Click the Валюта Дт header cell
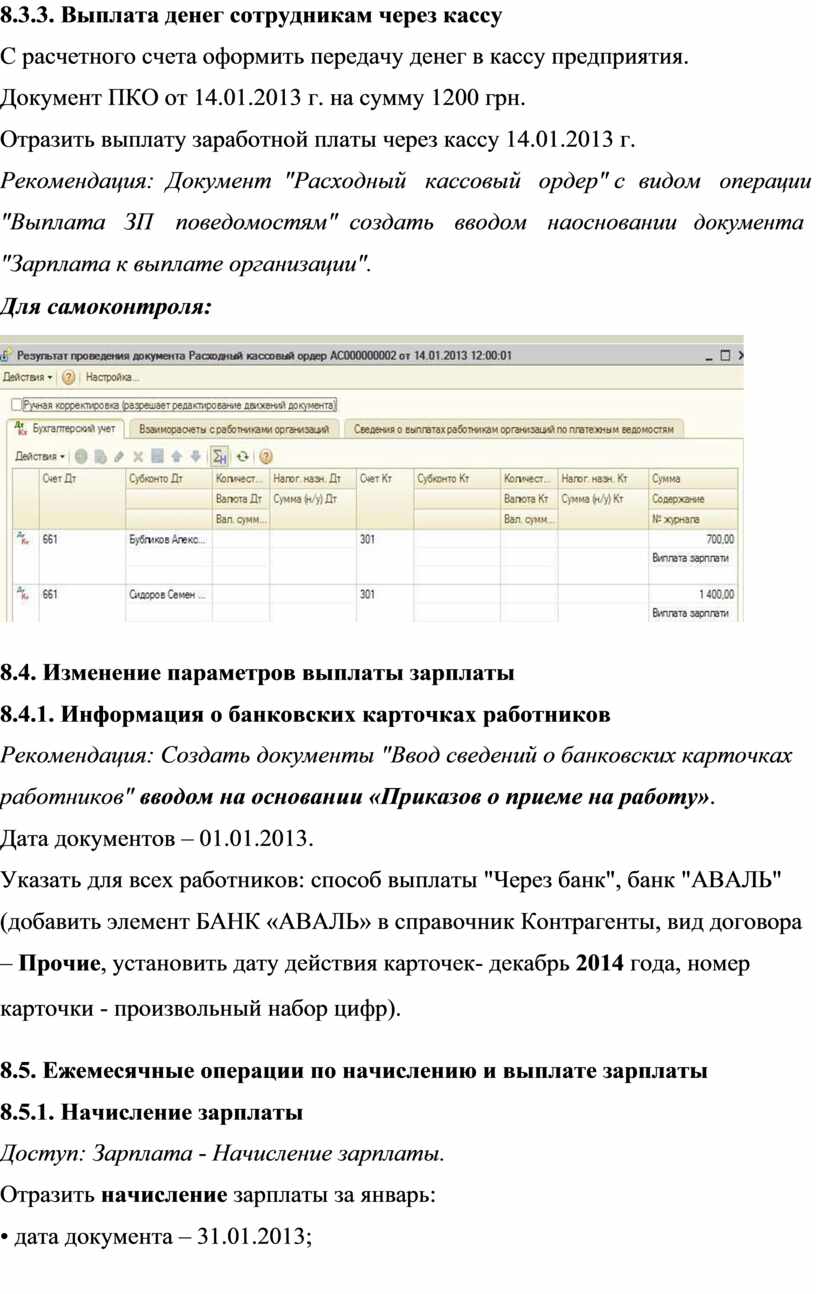Screen dimensions: 816x1294 click(241, 498)
